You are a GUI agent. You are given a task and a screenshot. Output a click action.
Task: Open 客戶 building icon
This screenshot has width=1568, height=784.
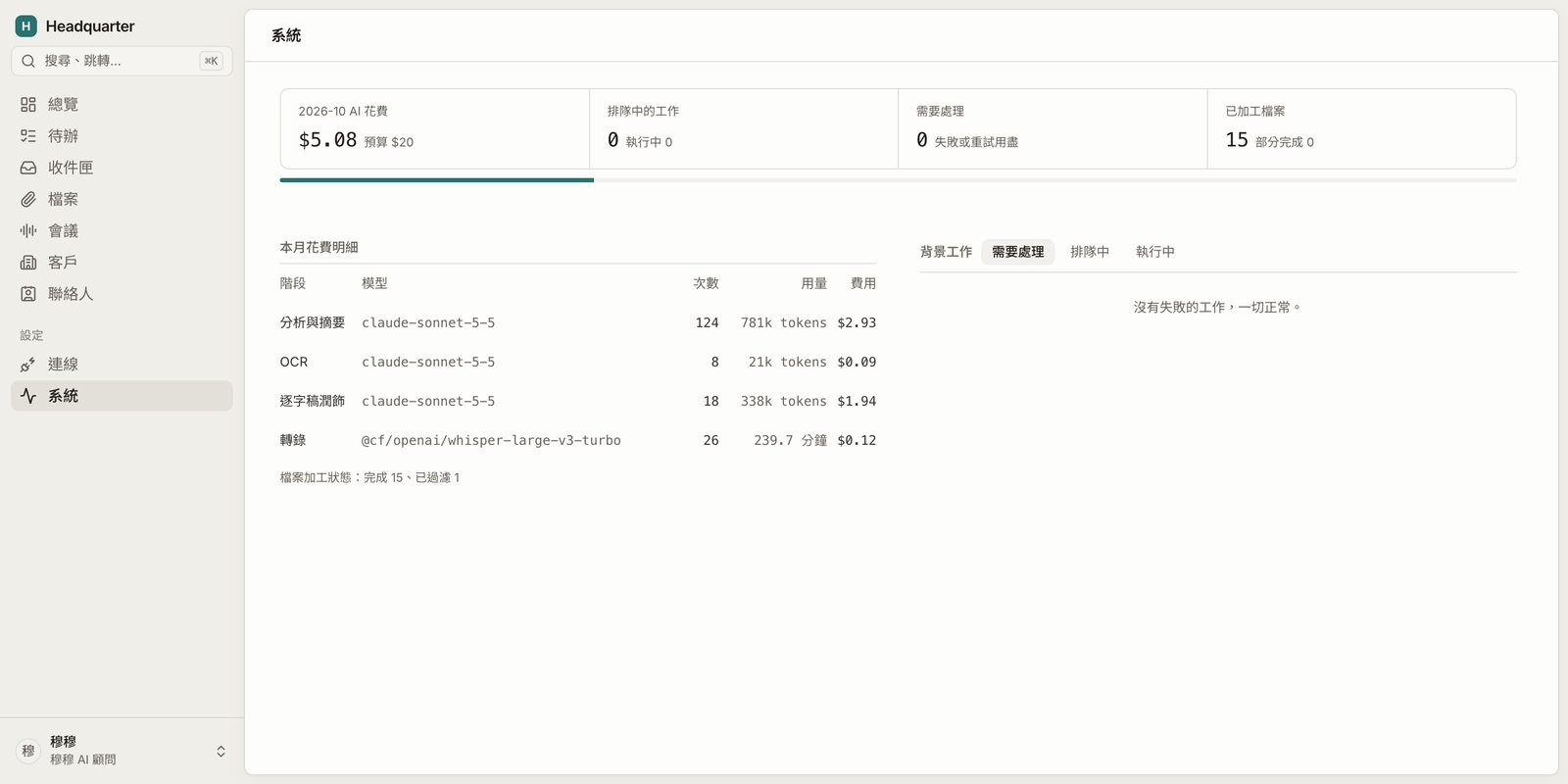pos(28,263)
